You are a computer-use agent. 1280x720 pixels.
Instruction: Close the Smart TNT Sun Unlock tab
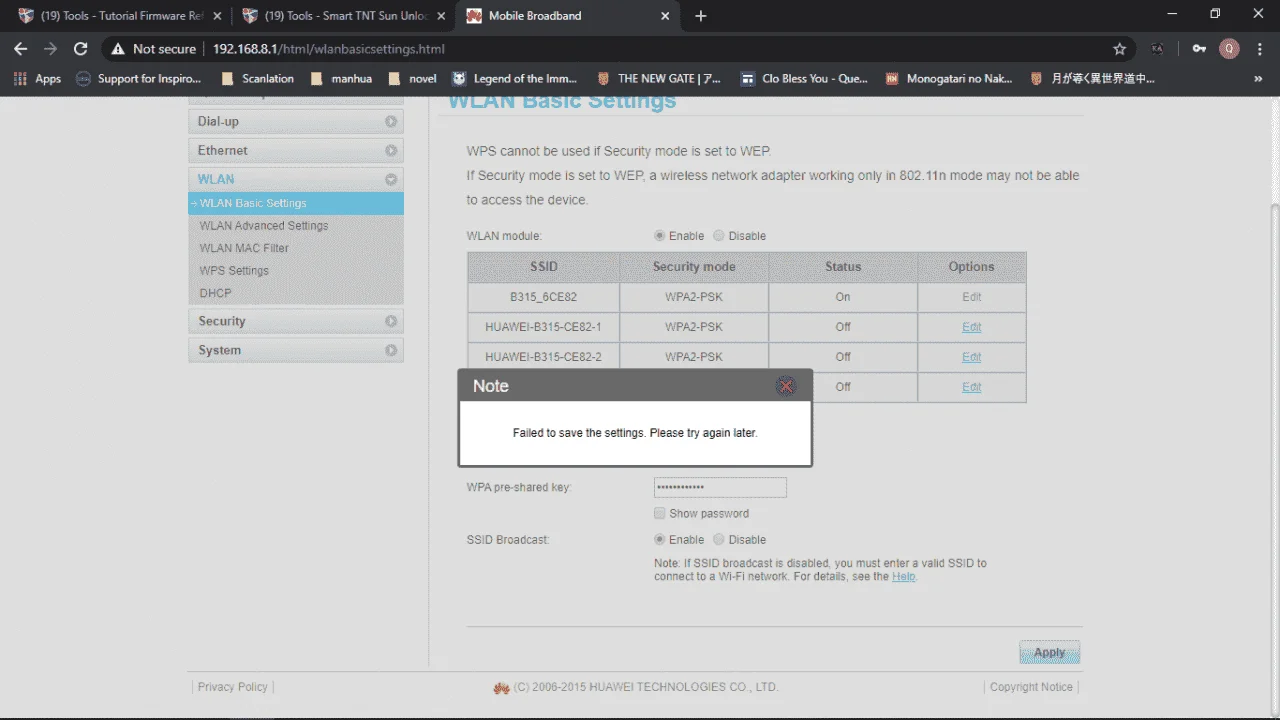pos(441,16)
